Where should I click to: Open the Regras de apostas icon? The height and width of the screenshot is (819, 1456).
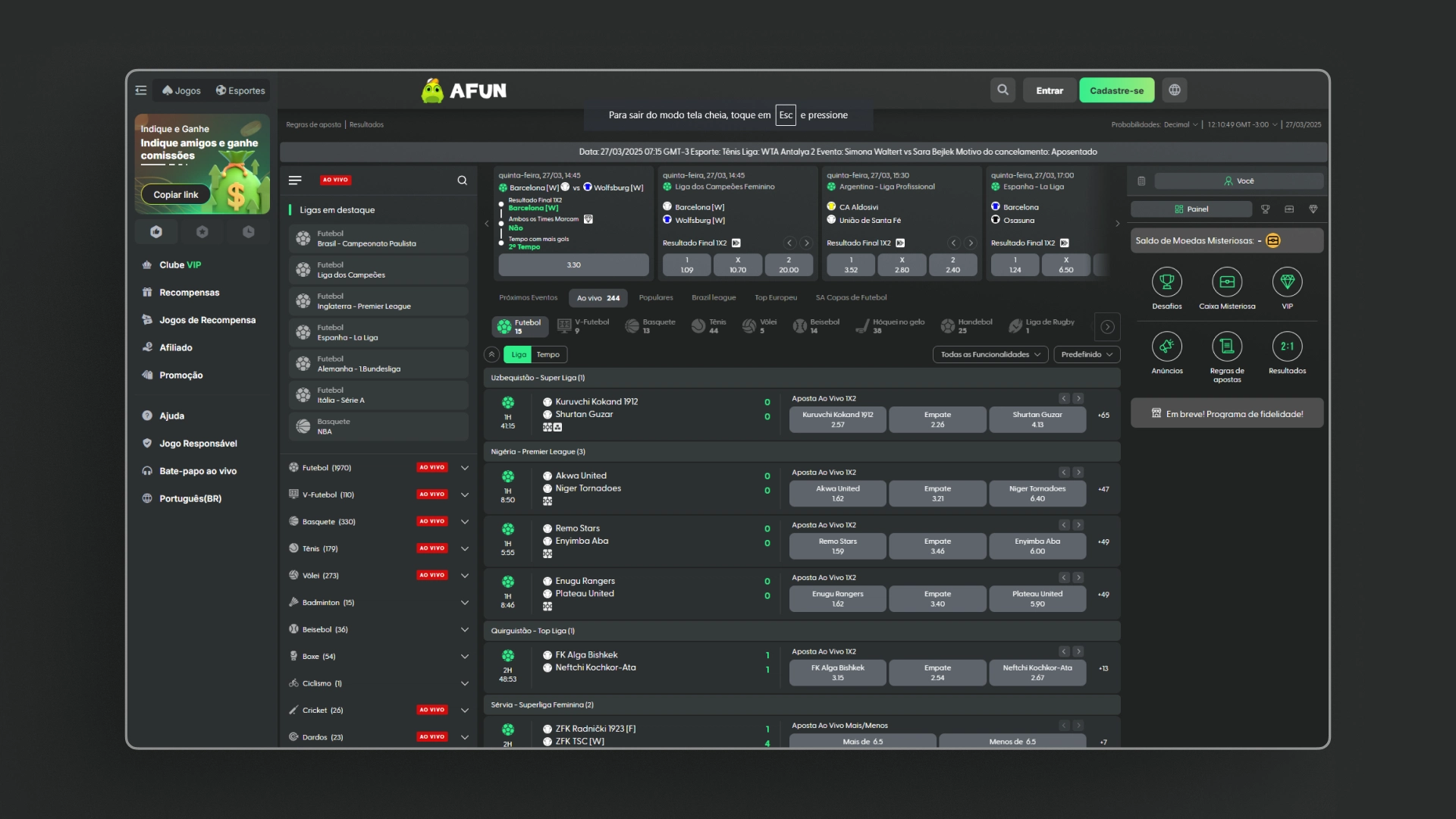[1227, 347]
